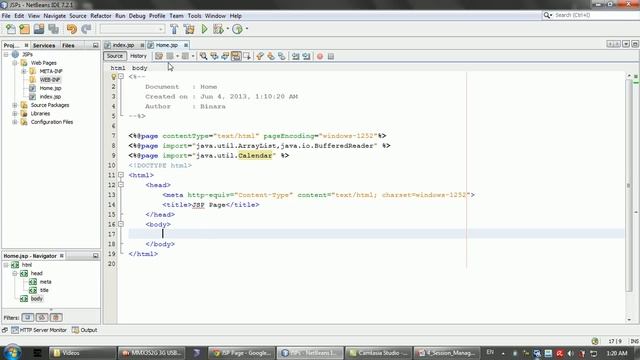Open the Output panel button
The width and height of the screenshot is (640, 360).
(x=85, y=330)
